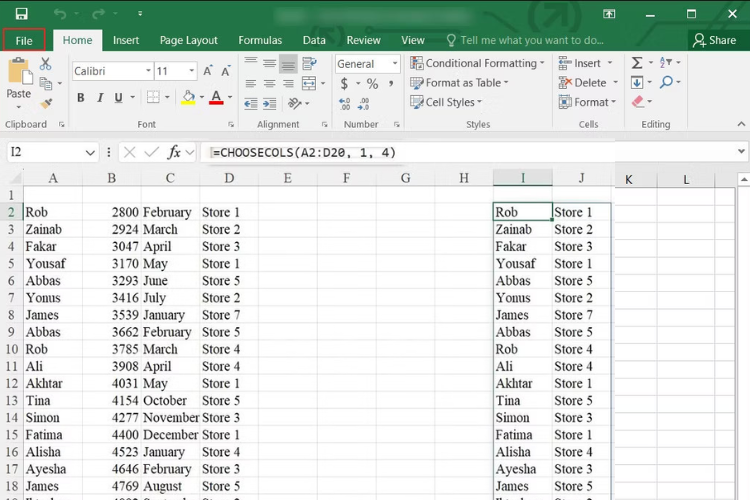Expand the formula bar with chevron
750x500 pixels.
click(741, 151)
